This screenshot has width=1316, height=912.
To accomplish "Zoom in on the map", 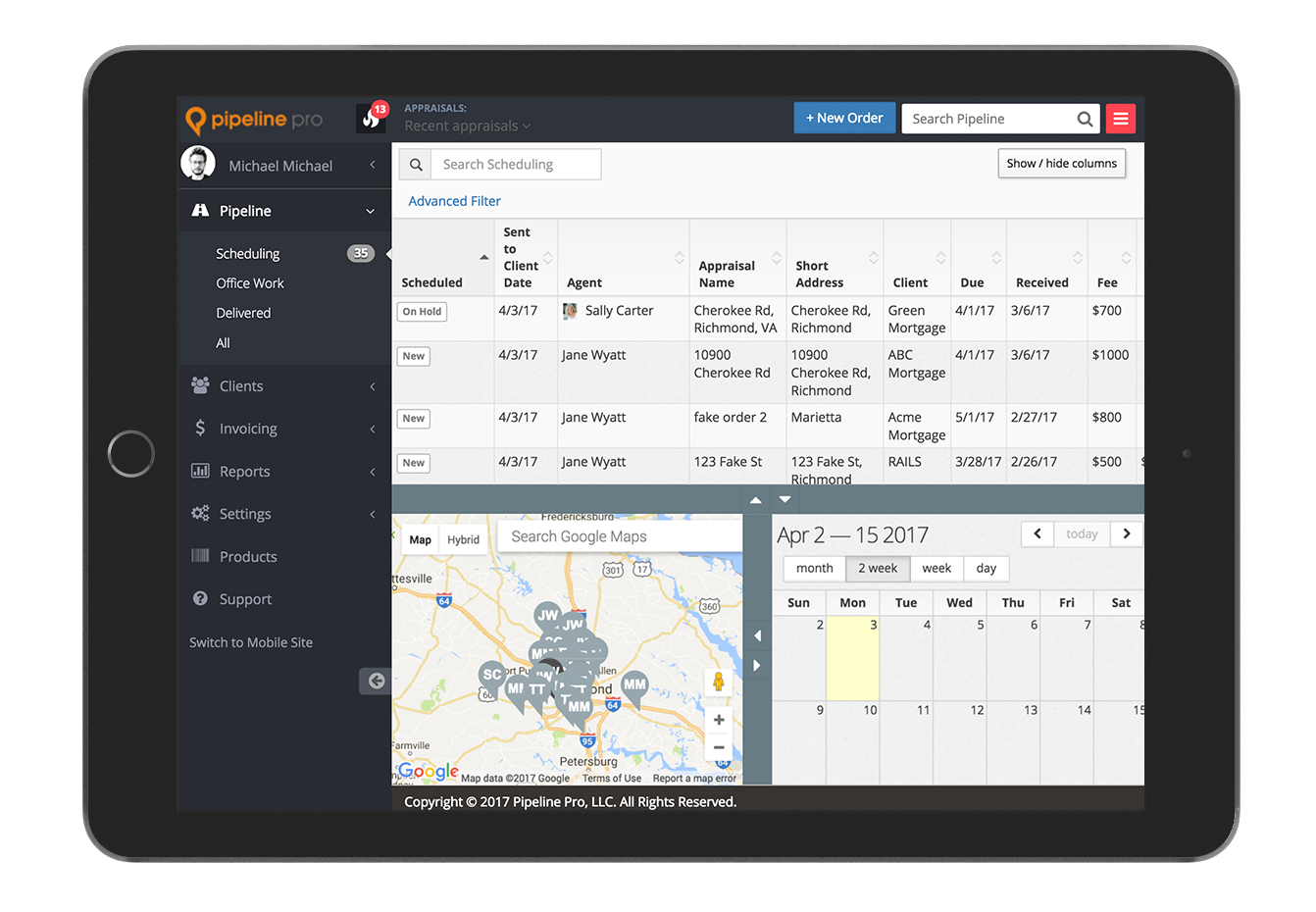I will (x=719, y=720).
